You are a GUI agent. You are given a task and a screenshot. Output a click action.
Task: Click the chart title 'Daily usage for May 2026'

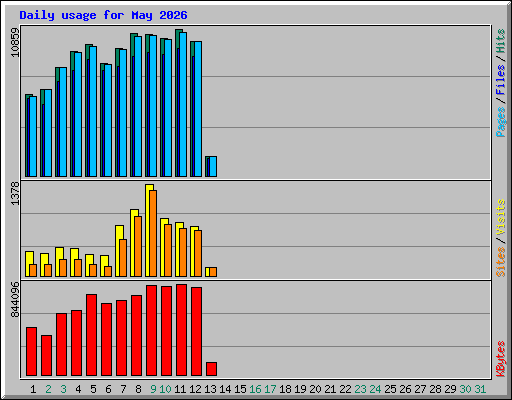tap(103, 15)
